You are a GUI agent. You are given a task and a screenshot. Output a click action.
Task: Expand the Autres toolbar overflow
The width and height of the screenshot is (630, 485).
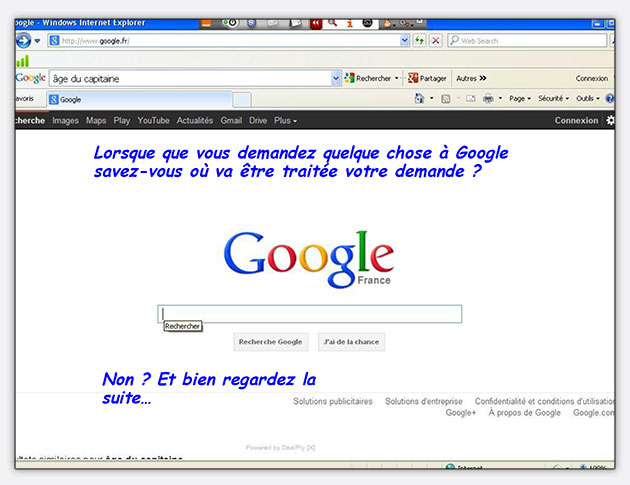pos(471,78)
